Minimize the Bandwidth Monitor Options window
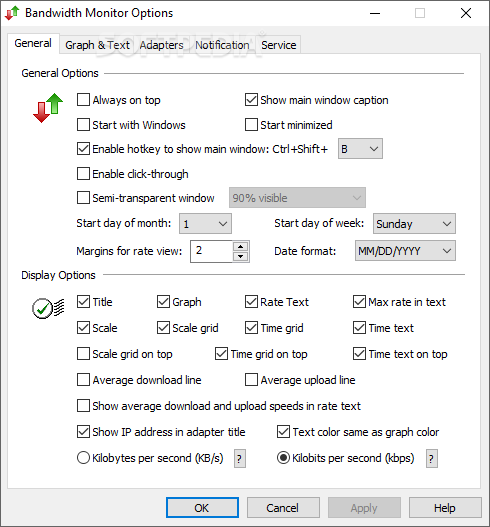490x527 pixels. coord(375,13)
